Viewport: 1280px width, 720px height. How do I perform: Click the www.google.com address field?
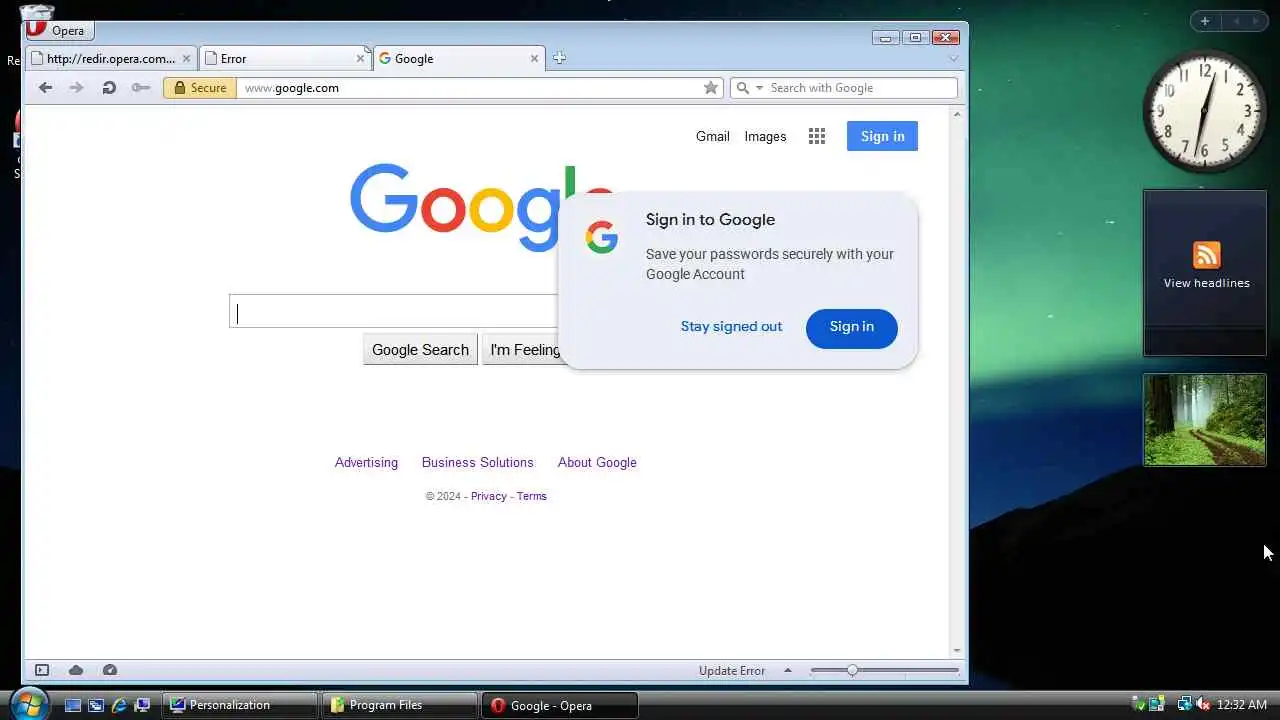pyautogui.click(x=470, y=88)
